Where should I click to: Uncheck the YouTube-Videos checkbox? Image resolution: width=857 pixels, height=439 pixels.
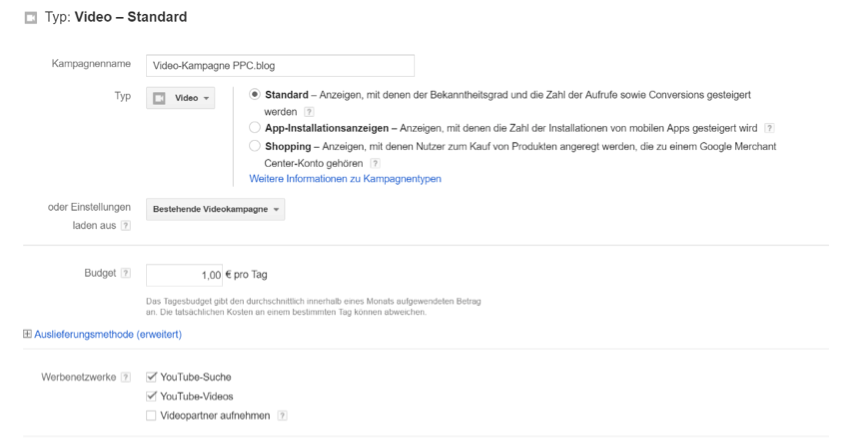coord(151,396)
